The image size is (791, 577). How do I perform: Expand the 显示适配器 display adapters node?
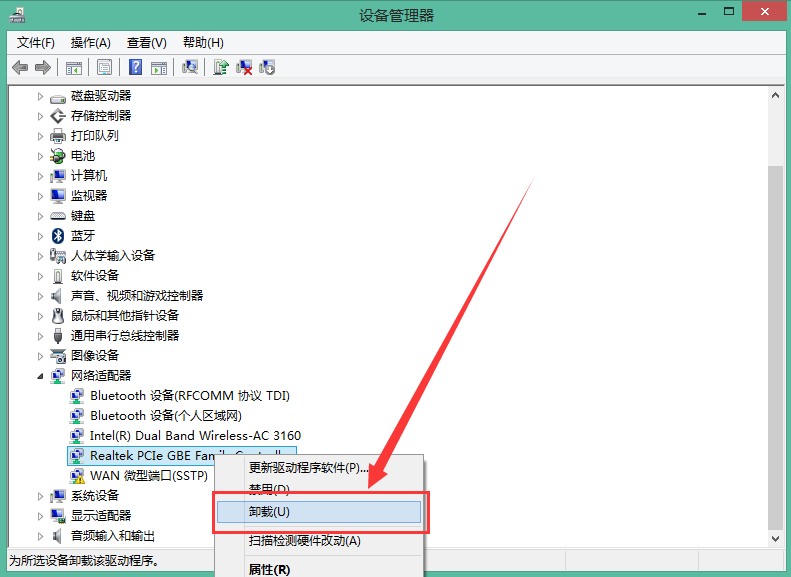coord(41,516)
